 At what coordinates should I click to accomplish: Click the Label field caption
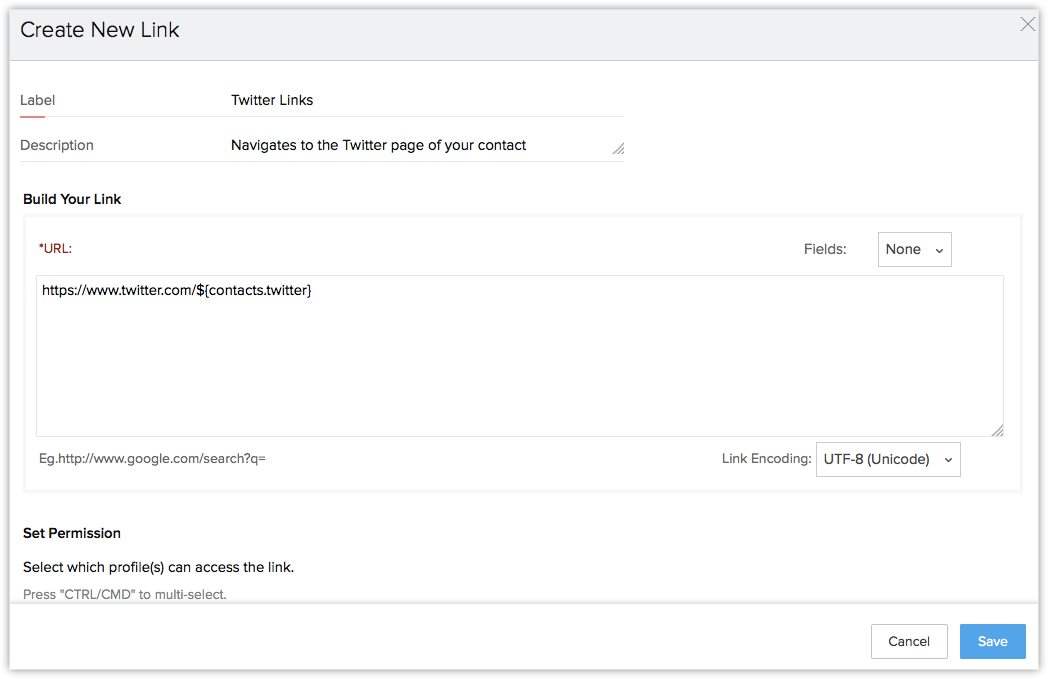[x=38, y=100]
